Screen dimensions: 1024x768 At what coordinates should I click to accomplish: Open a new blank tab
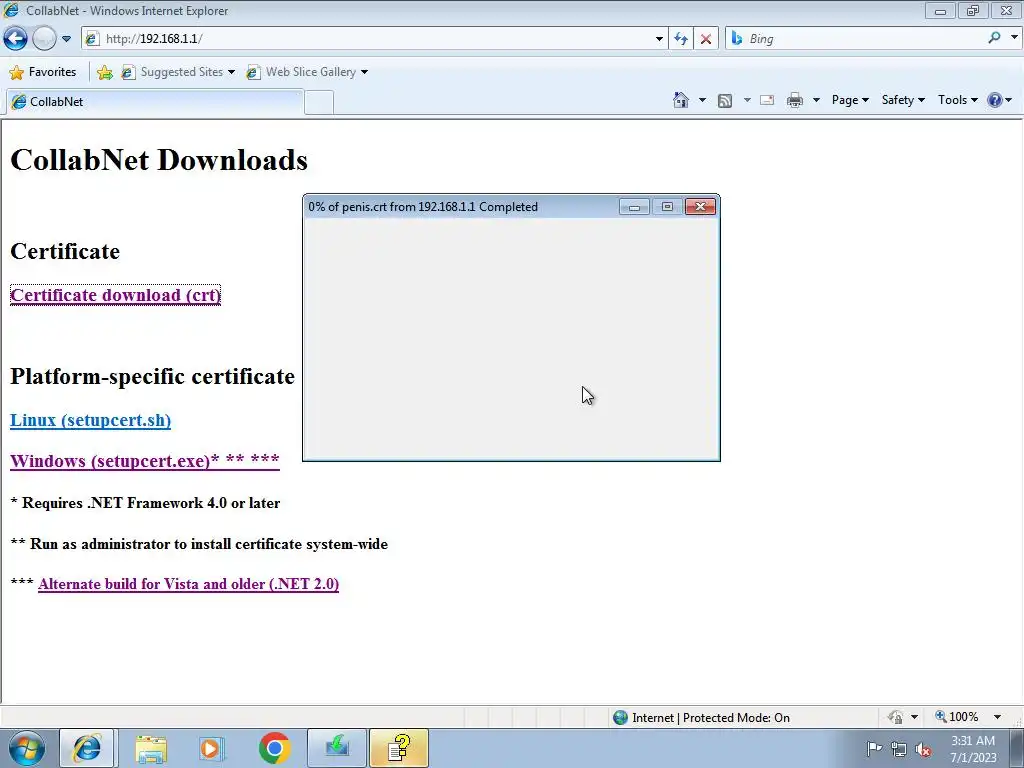pos(319,103)
